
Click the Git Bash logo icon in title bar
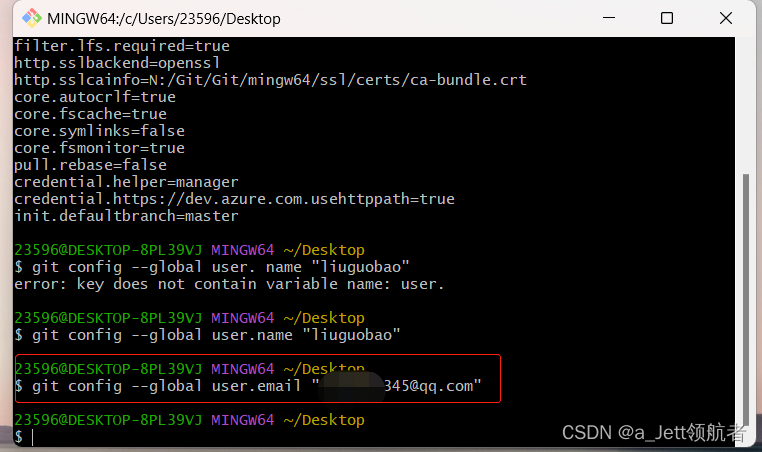(32, 18)
